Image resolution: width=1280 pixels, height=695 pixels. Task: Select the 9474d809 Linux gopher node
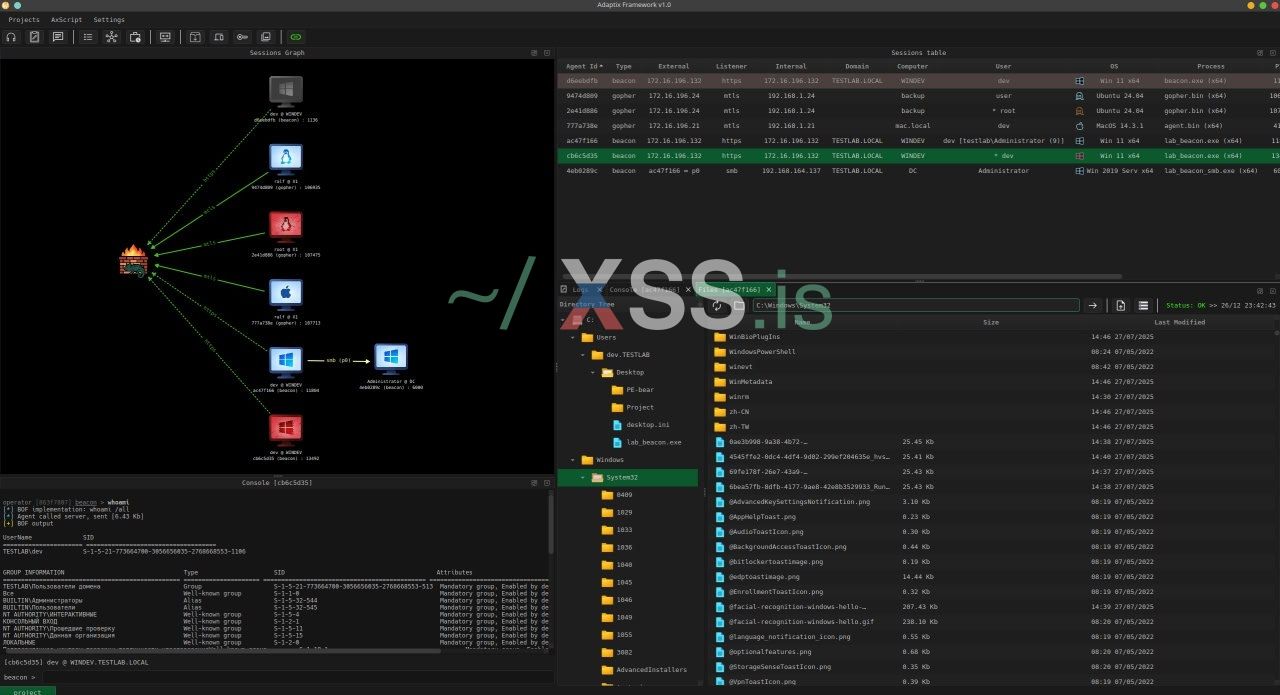click(x=286, y=159)
